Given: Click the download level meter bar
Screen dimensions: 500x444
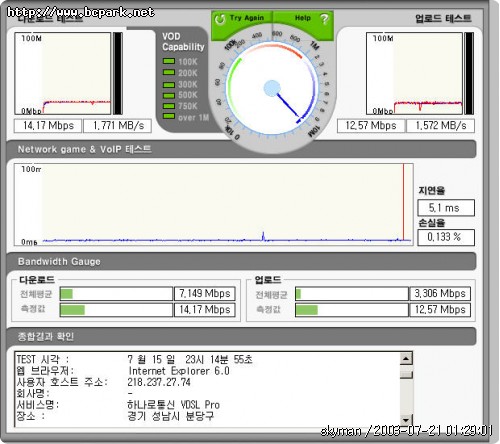Looking at the screenshot, I should coord(118,73).
